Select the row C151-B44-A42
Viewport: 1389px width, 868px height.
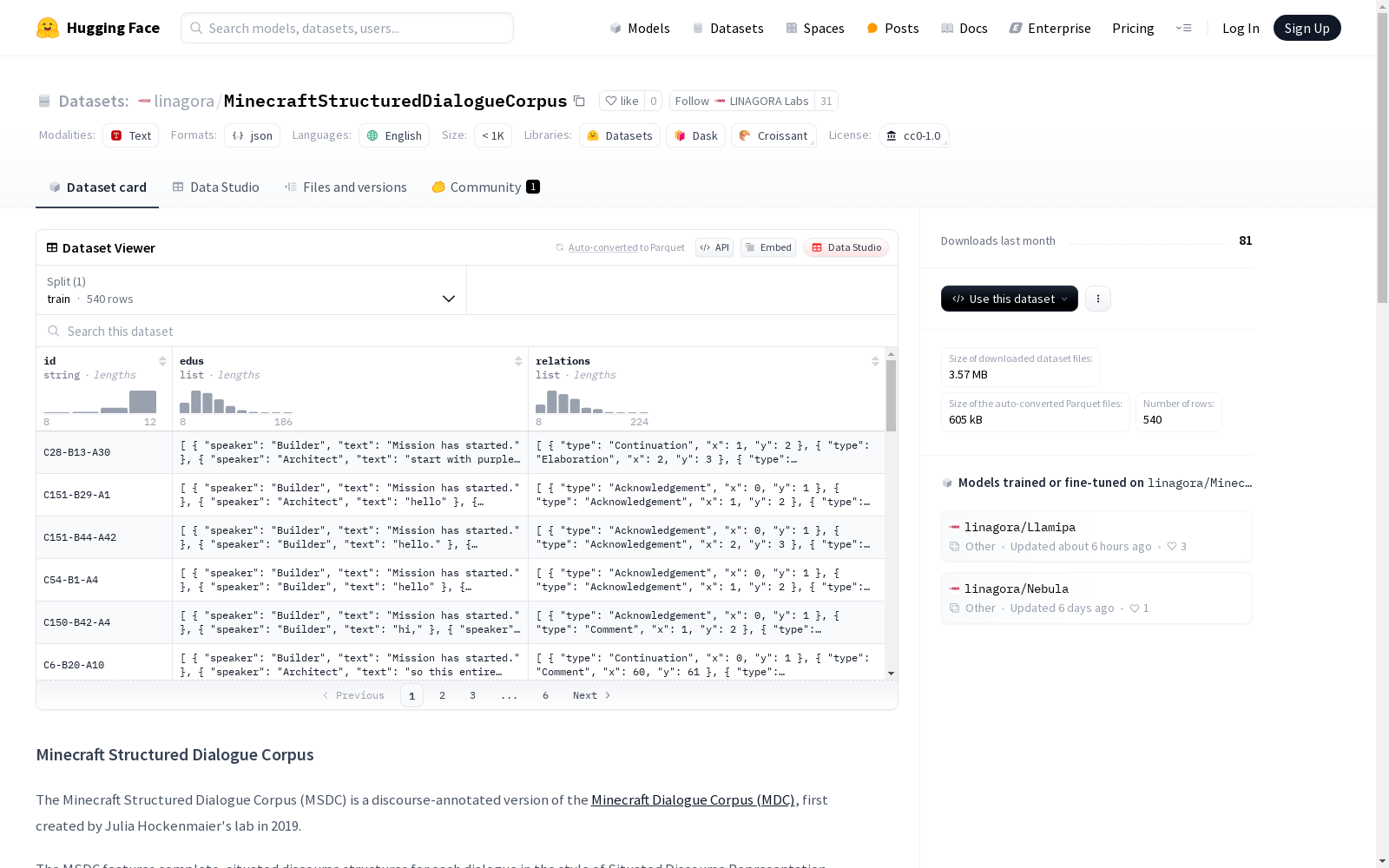click(460, 537)
